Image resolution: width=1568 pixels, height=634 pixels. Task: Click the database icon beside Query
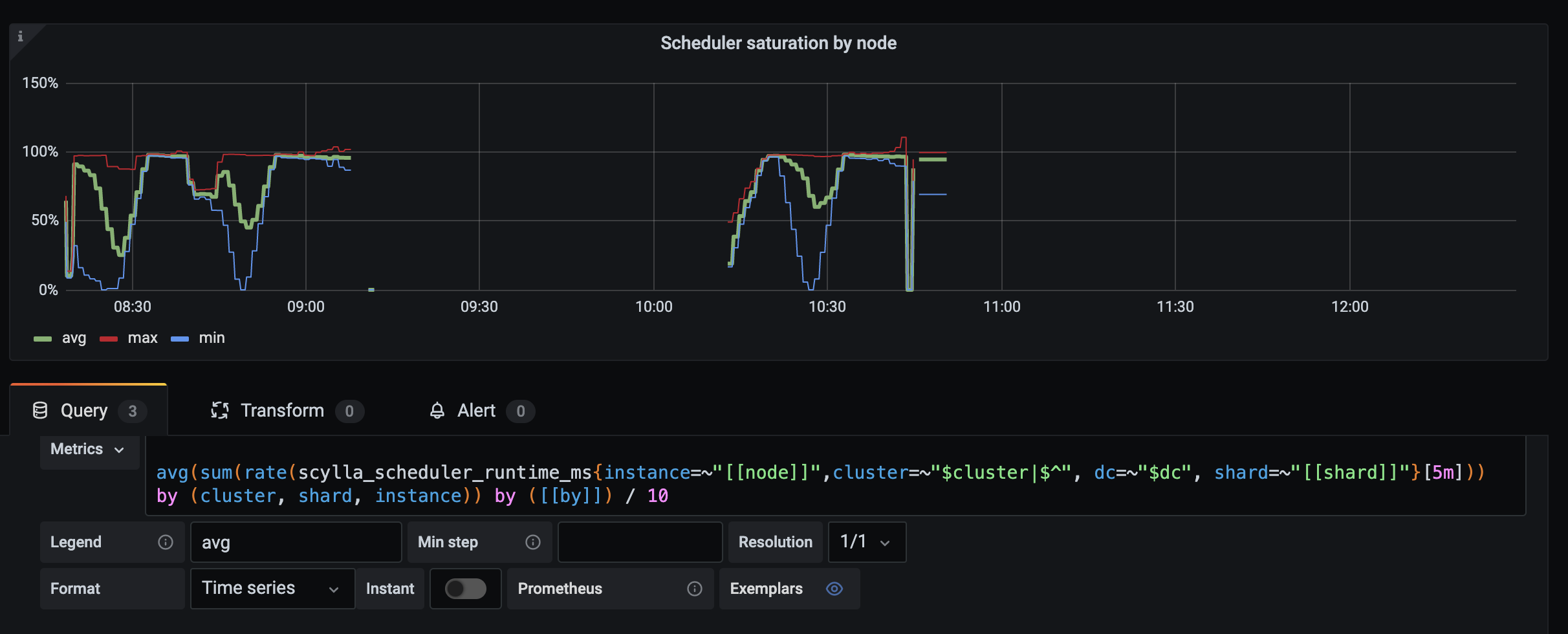40,410
